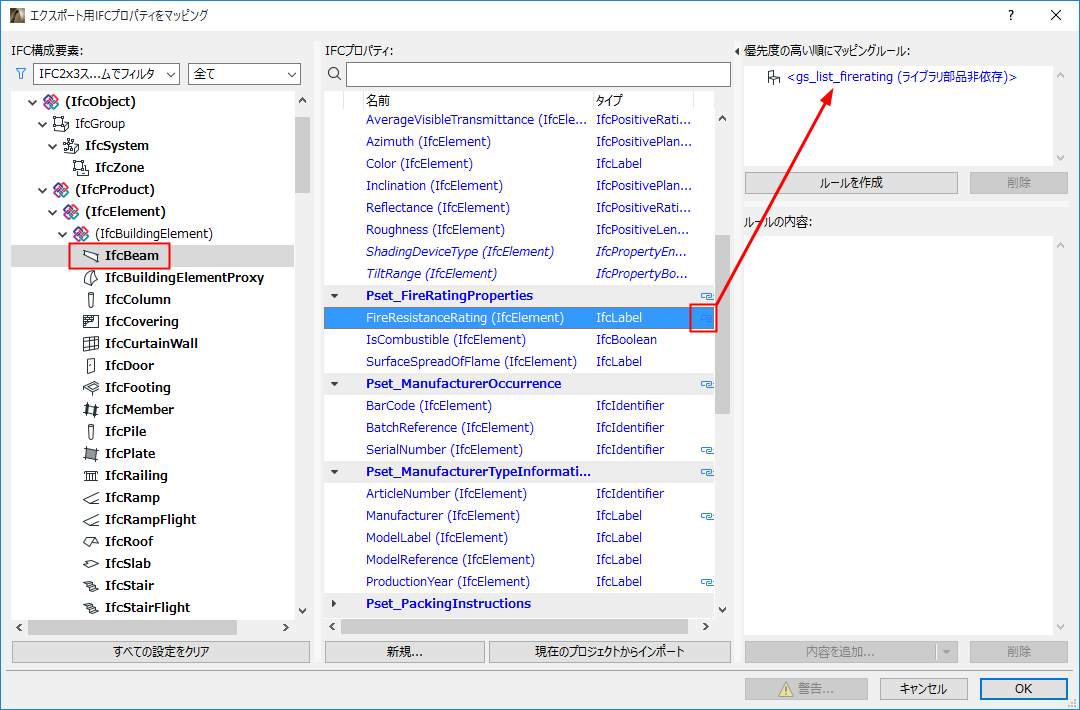Click the IfcStair icon
This screenshot has height=710, width=1080.
click(x=90, y=586)
